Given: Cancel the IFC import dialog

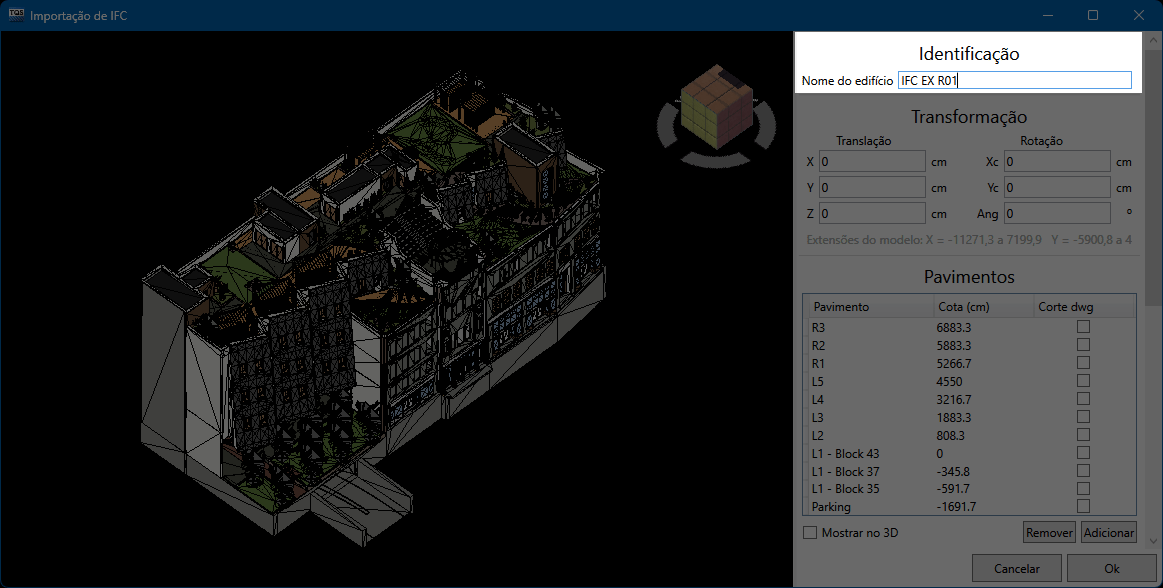Looking at the screenshot, I should [1016, 568].
